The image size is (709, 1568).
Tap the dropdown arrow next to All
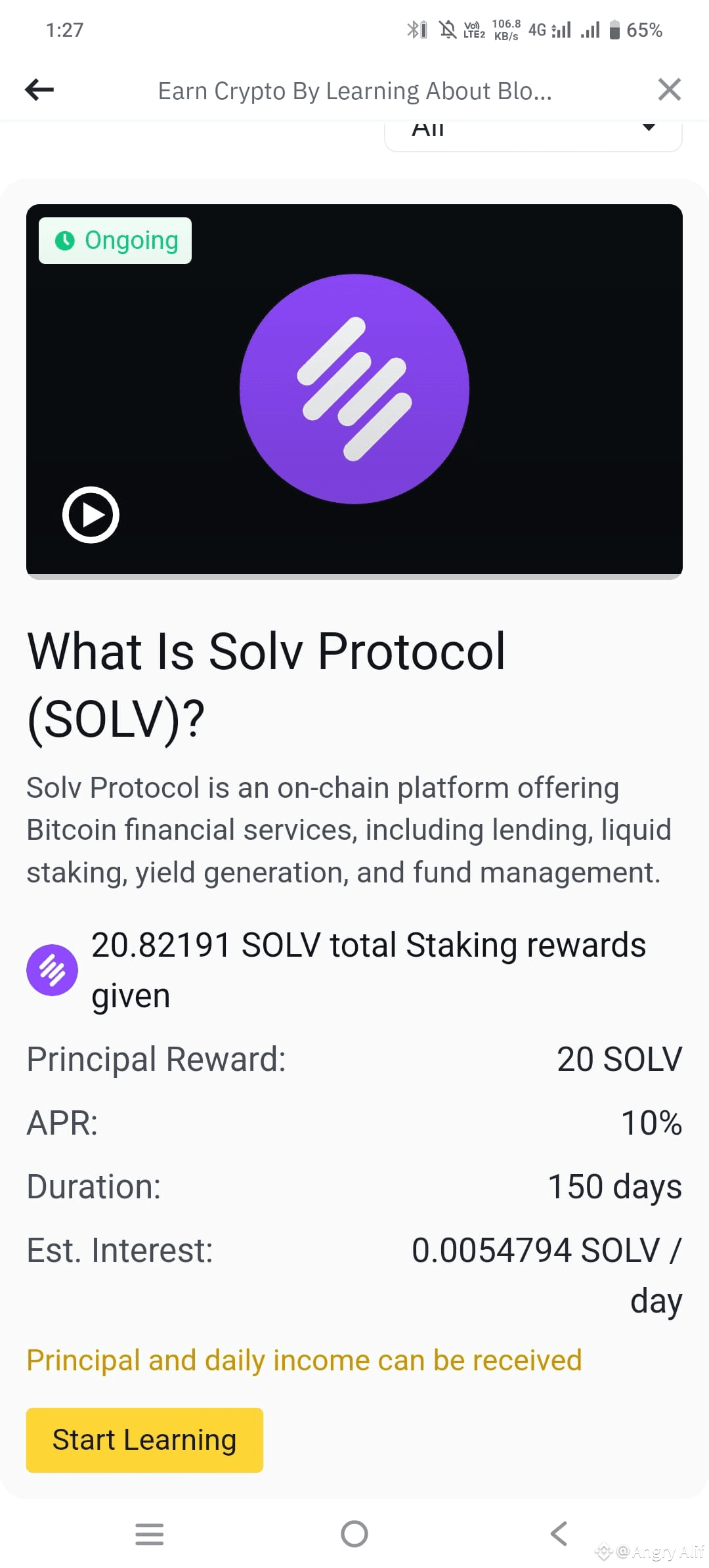click(x=648, y=129)
